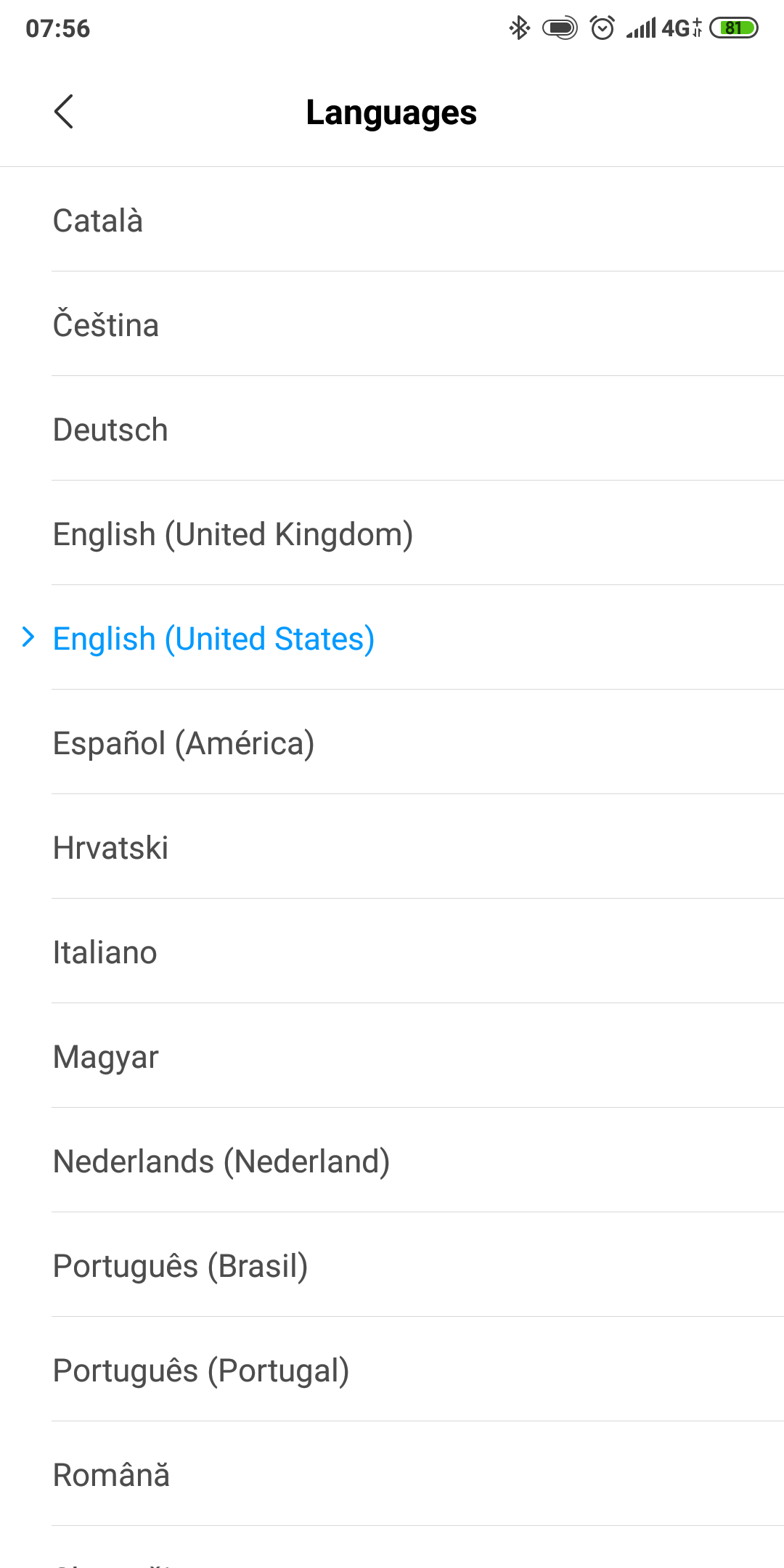Screen dimensions: 784x1568
Task: Tap the battery saver pill icon
Action: 560,28
